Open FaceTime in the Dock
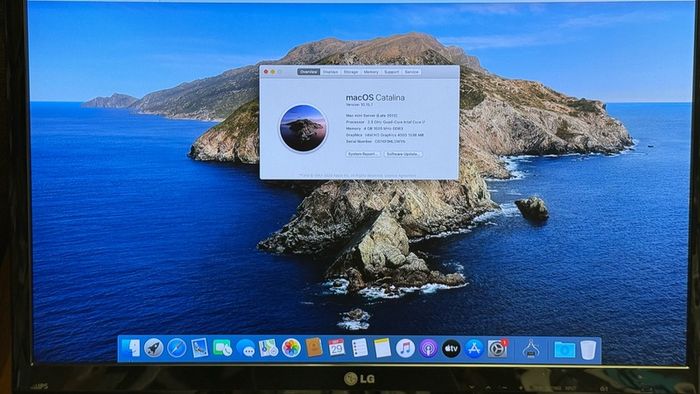 point(222,348)
